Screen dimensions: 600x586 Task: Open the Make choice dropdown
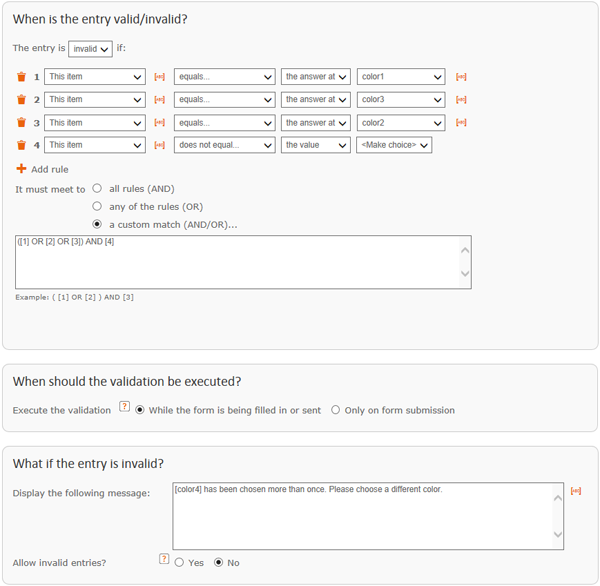394,145
